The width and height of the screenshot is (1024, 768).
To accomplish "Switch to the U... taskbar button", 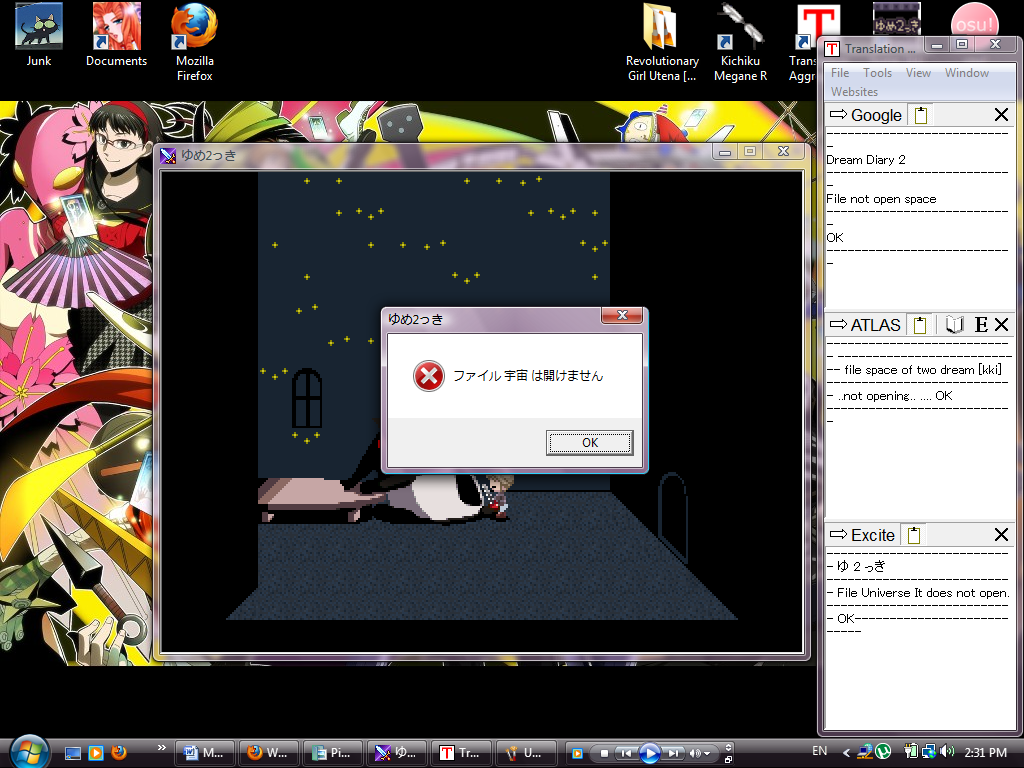I will (x=525, y=753).
